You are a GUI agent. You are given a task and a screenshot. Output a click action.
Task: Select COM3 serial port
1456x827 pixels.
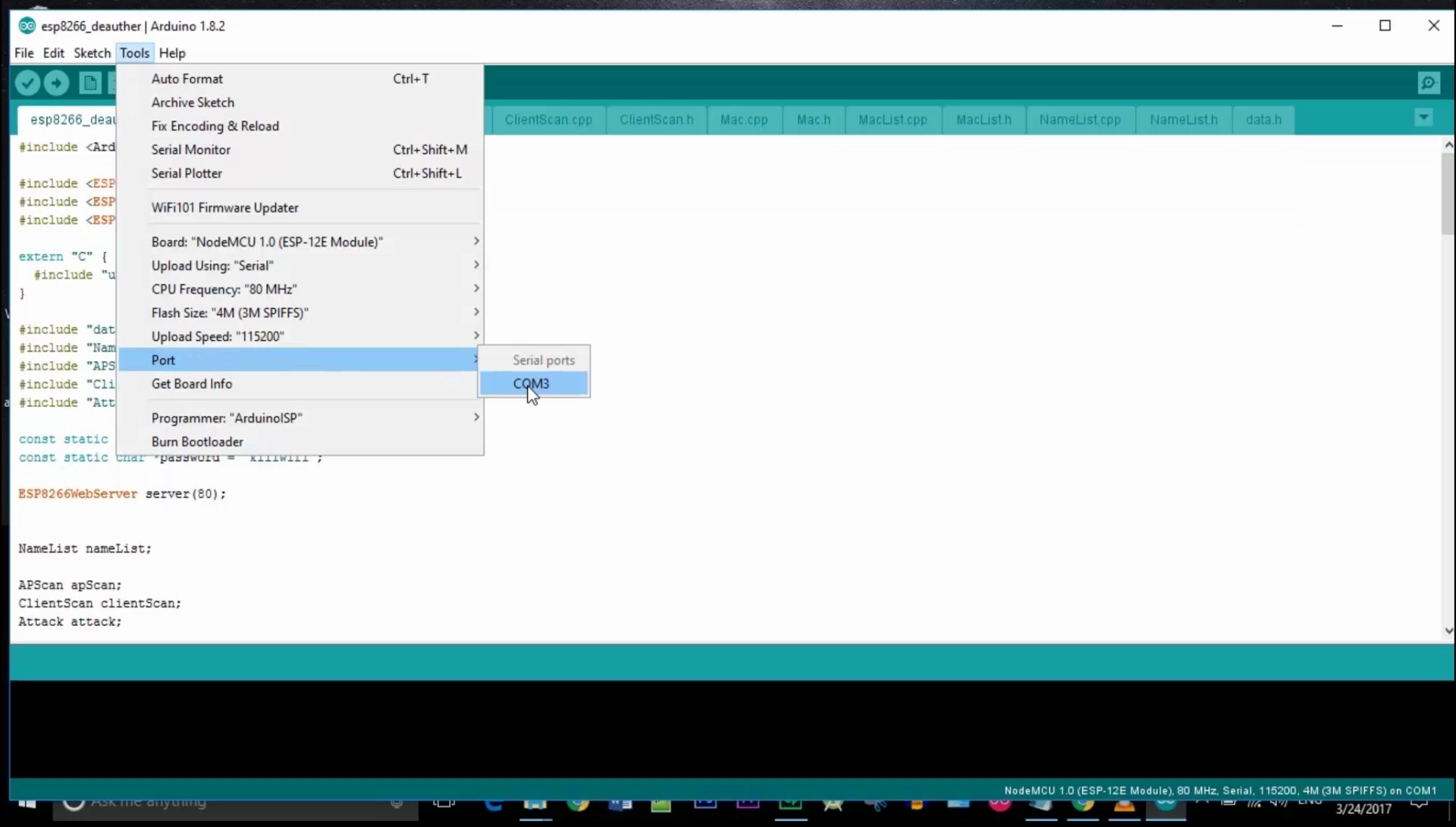click(534, 384)
